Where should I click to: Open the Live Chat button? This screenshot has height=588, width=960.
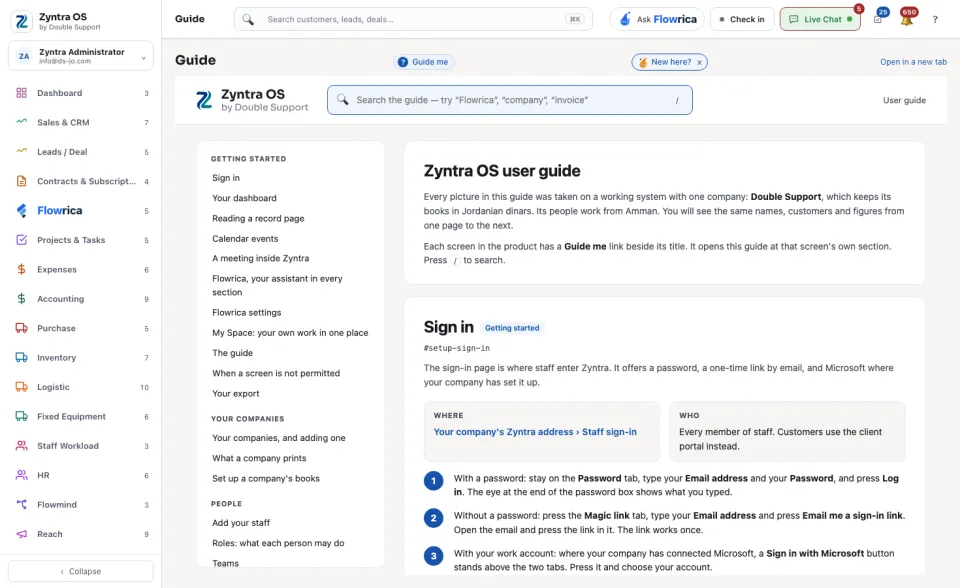(x=820, y=19)
